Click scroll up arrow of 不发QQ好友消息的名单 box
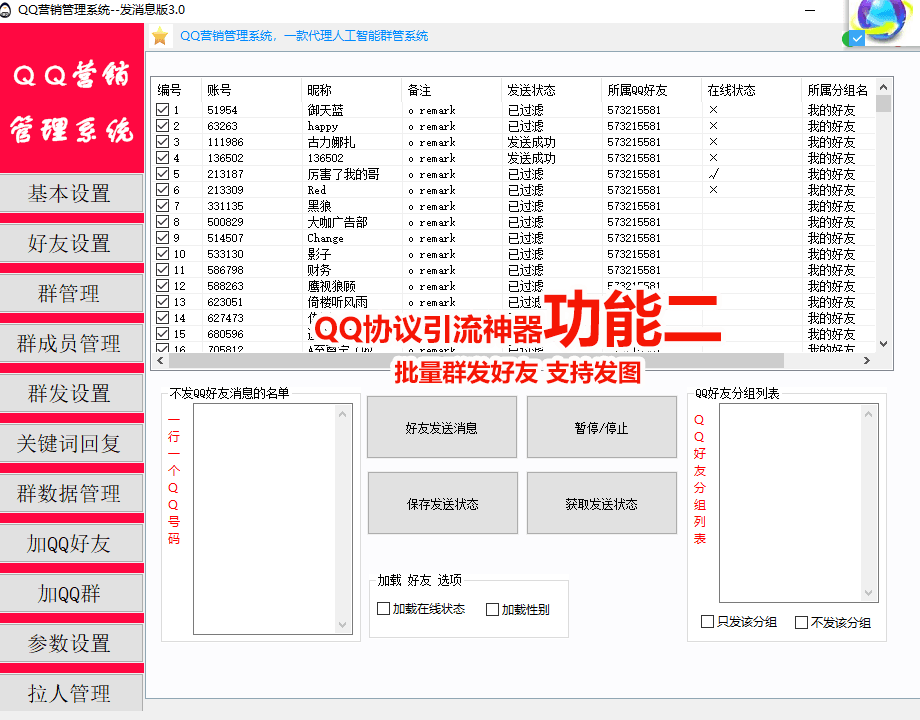The width and height of the screenshot is (920, 720). point(343,414)
